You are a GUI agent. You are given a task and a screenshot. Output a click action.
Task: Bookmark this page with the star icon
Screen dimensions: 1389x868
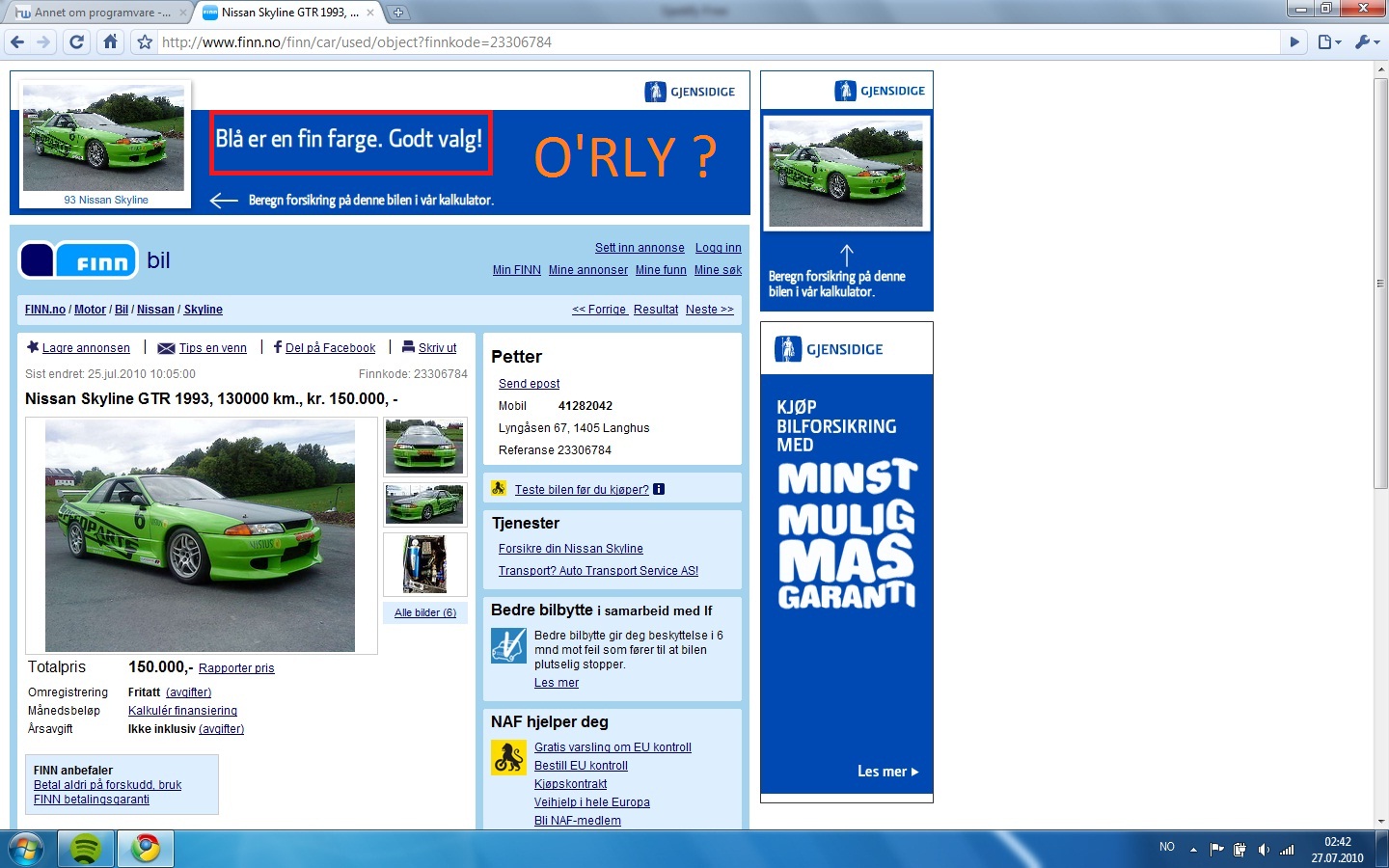click(145, 42)
